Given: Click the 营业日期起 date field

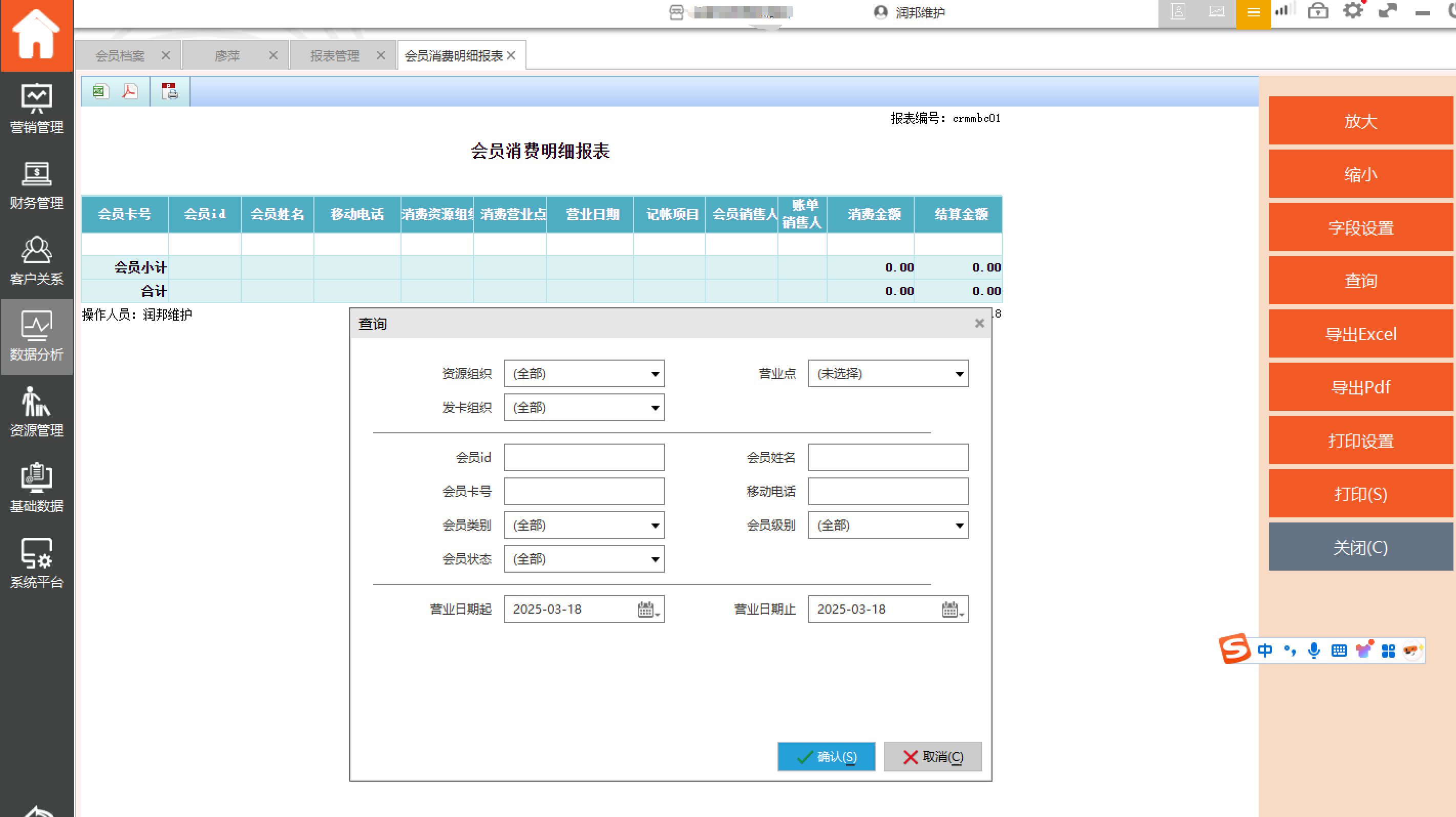Looking at the screenshot, I should point(584,609).
